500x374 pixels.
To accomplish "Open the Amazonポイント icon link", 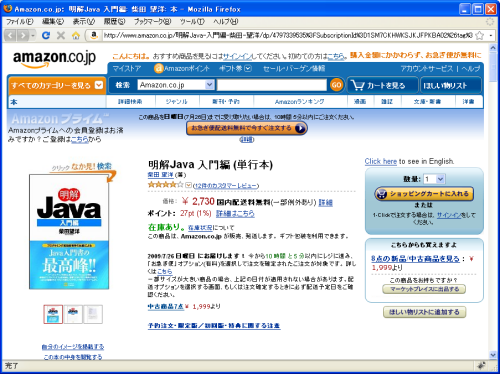I will click(x=159, y=69).
